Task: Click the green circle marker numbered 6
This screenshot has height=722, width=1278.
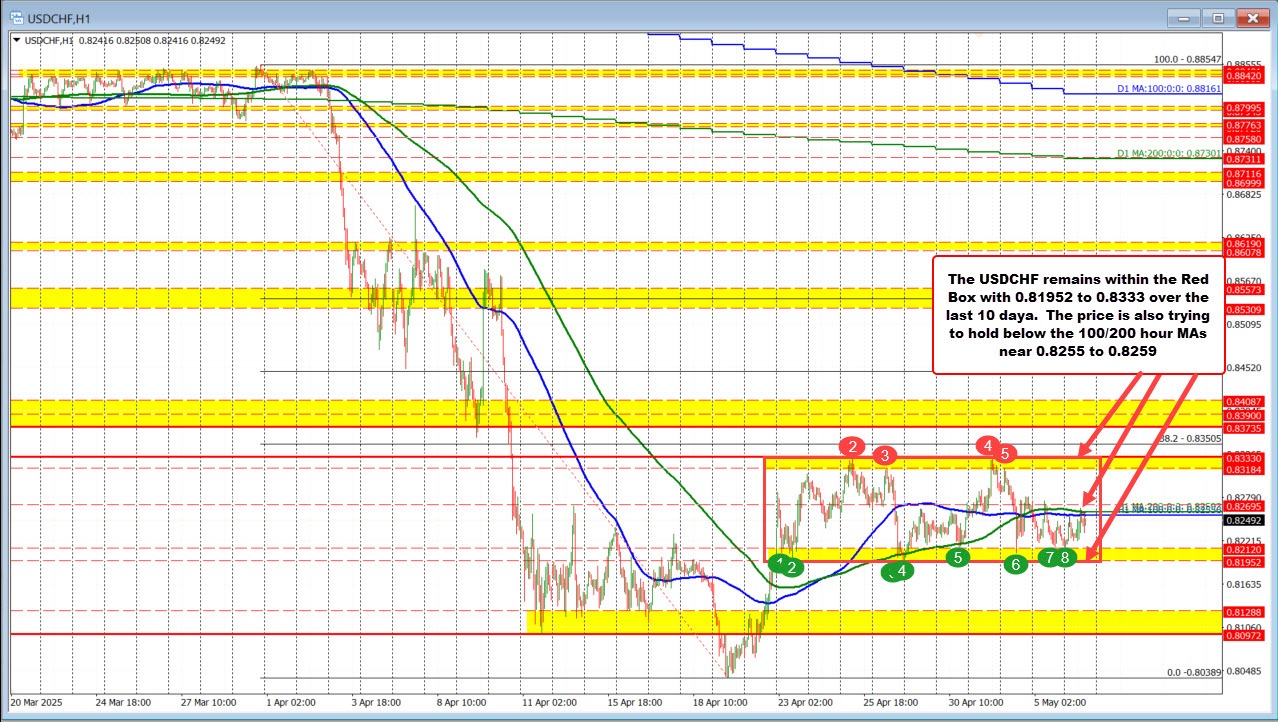Action: point(1017,565)
